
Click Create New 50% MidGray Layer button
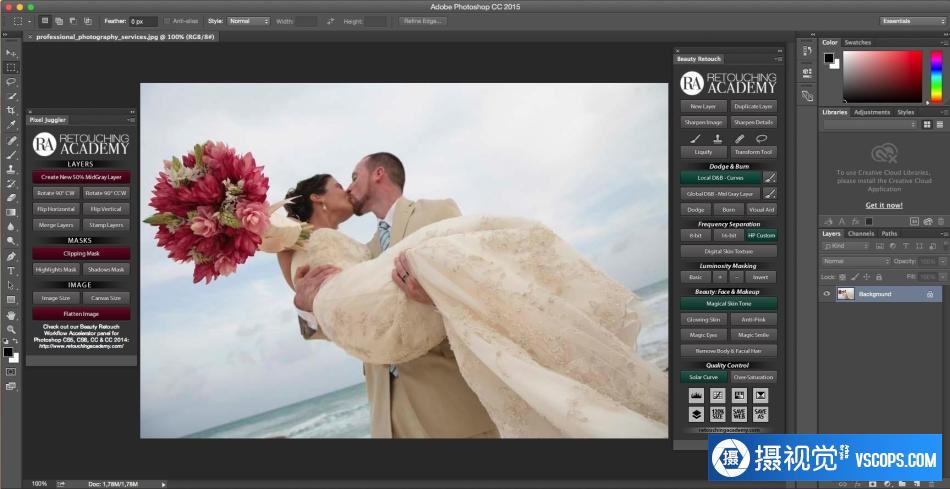[x=81, y=177]
